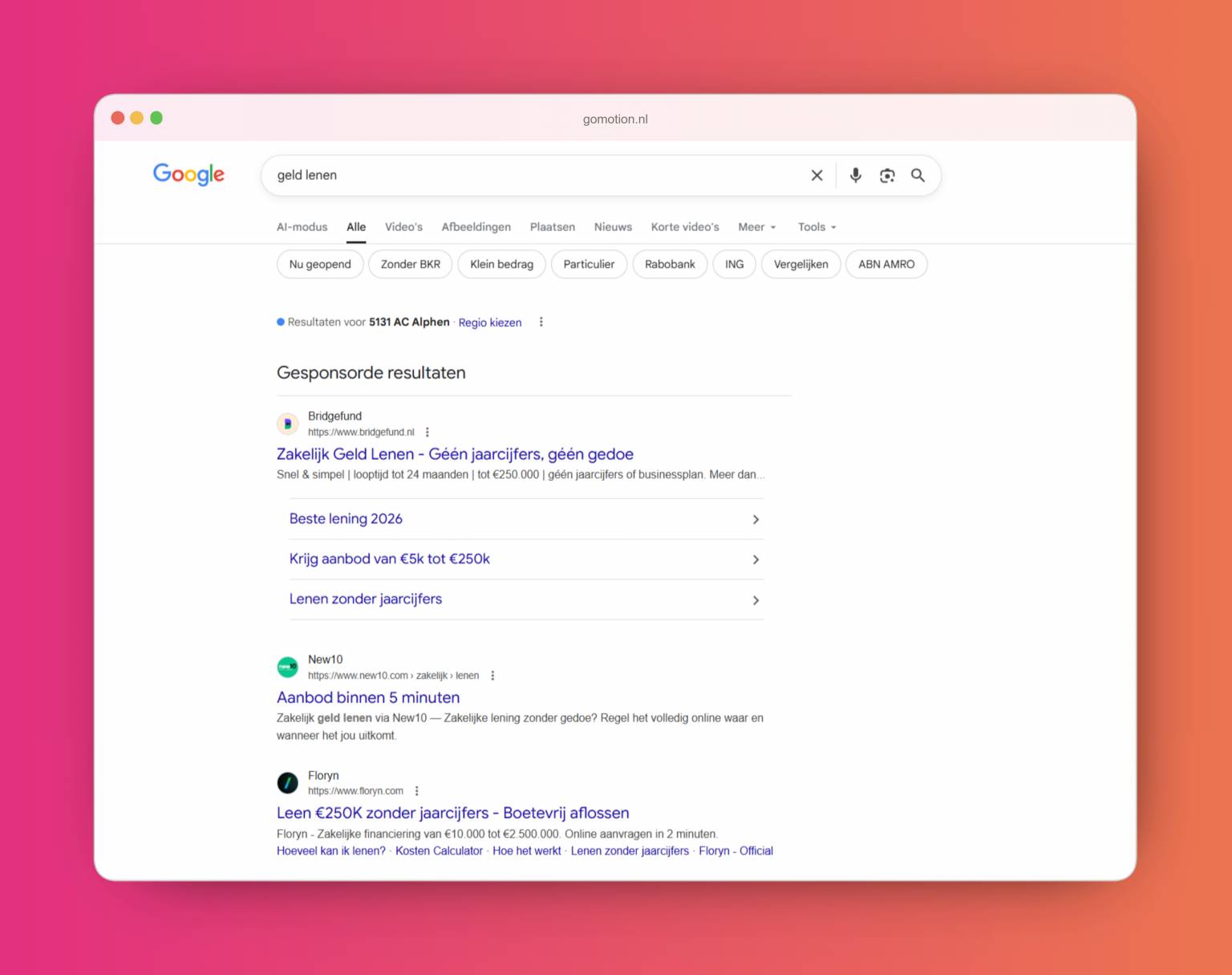Open three-dot menu next to Regio kiezen
Screen dimensions: 1232x975
tap(541, 322)
